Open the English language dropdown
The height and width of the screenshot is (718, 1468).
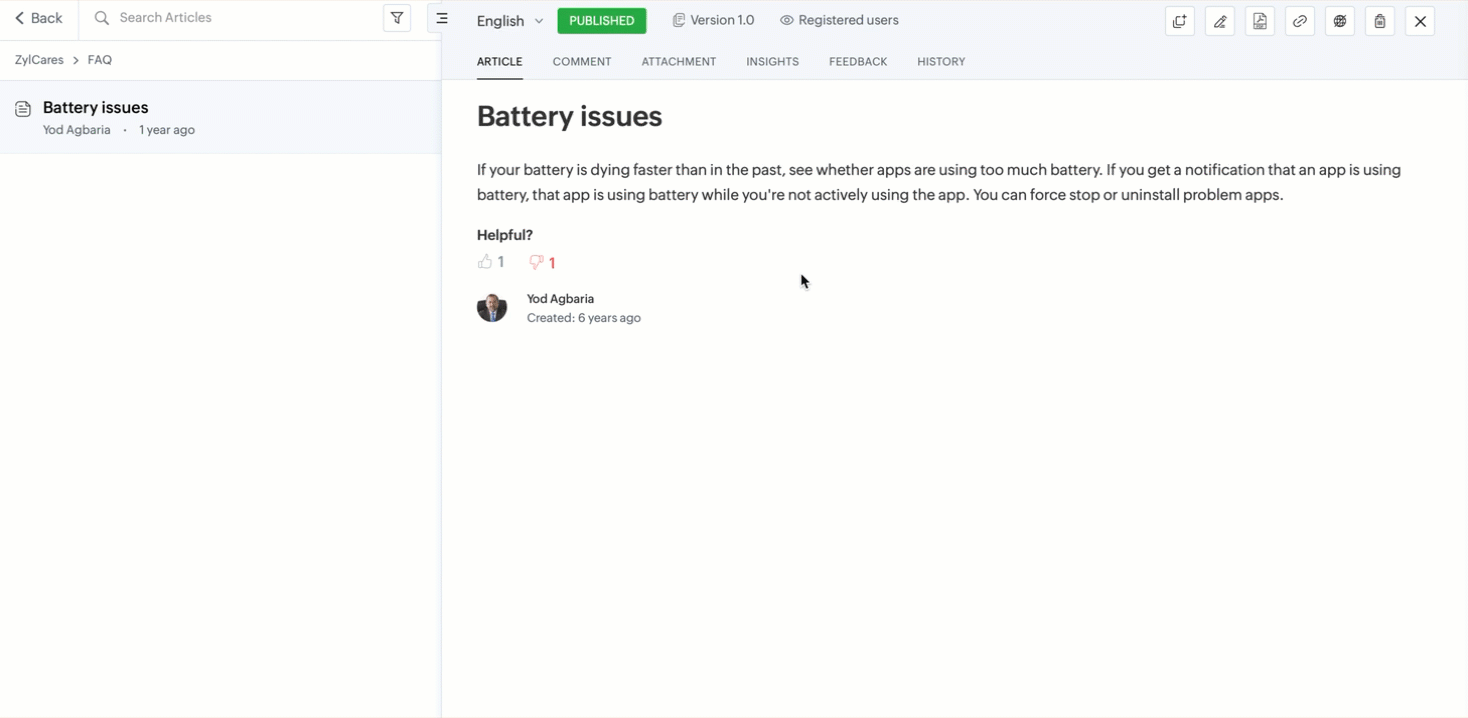click(510, 21)
